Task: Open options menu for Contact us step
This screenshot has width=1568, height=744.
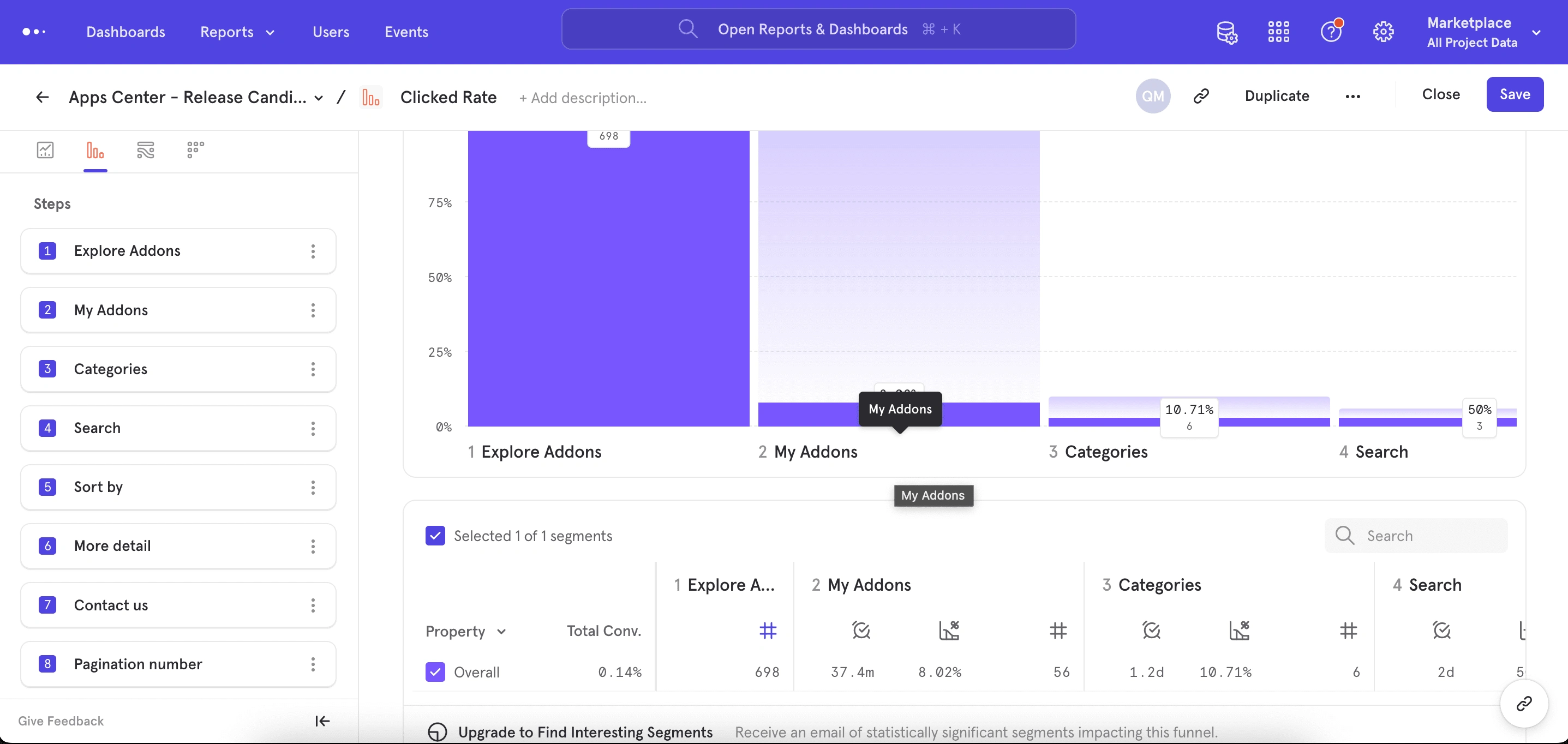Action: click(313, 605)
